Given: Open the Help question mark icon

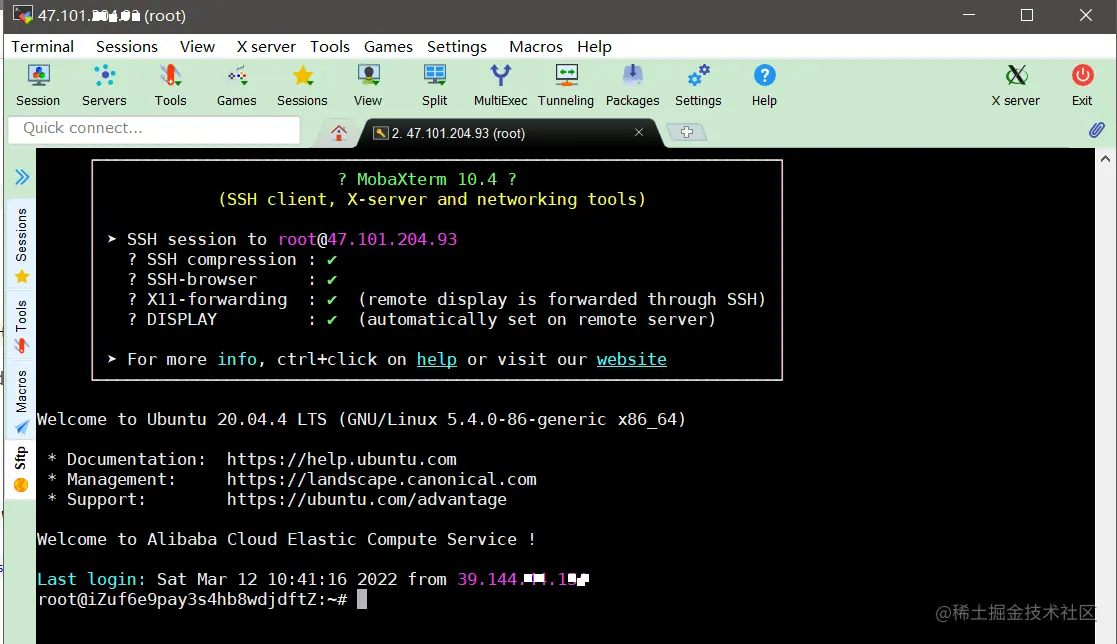Looking at the screenshot, I should (764, 85).
